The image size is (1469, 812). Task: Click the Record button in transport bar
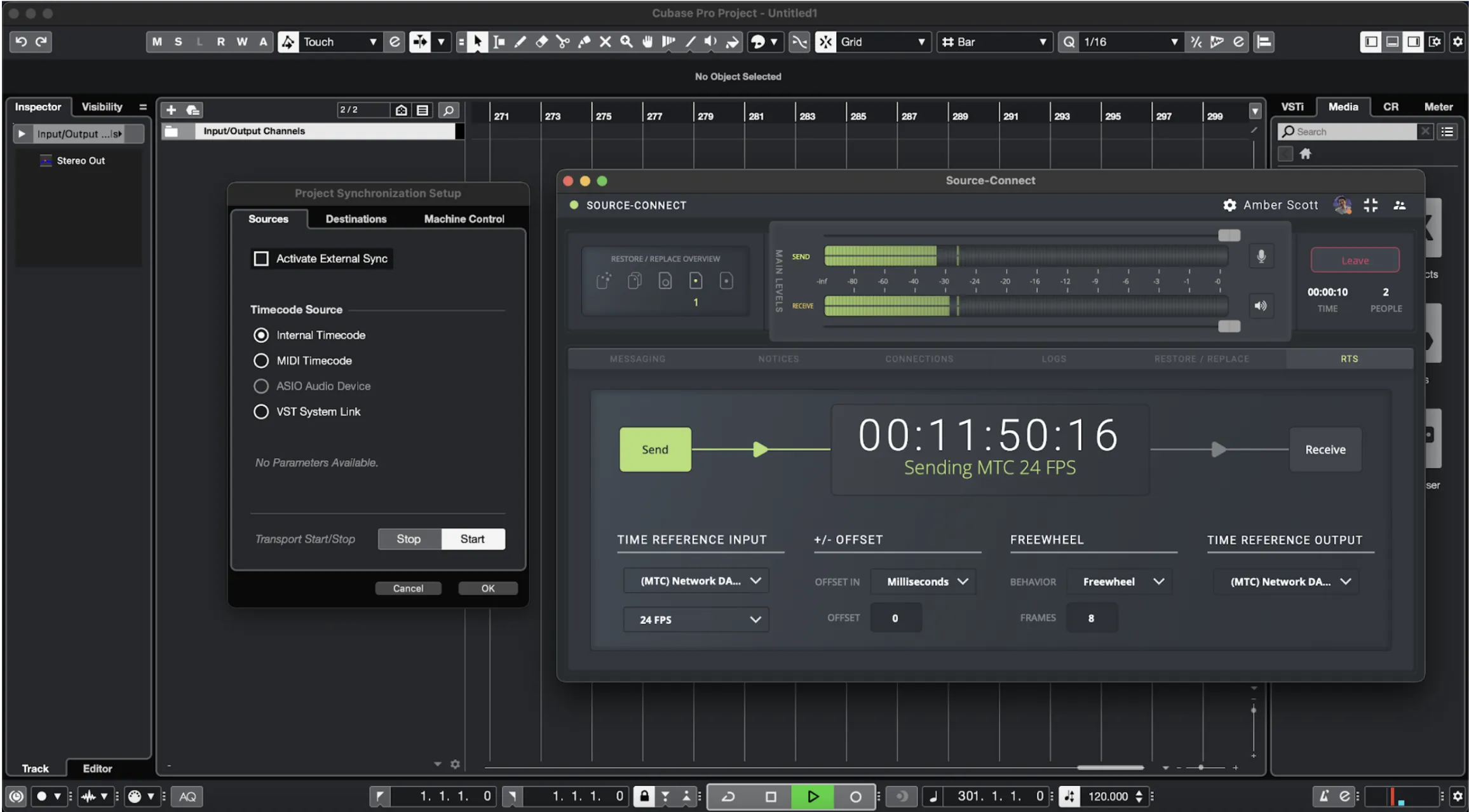point(855,796)
